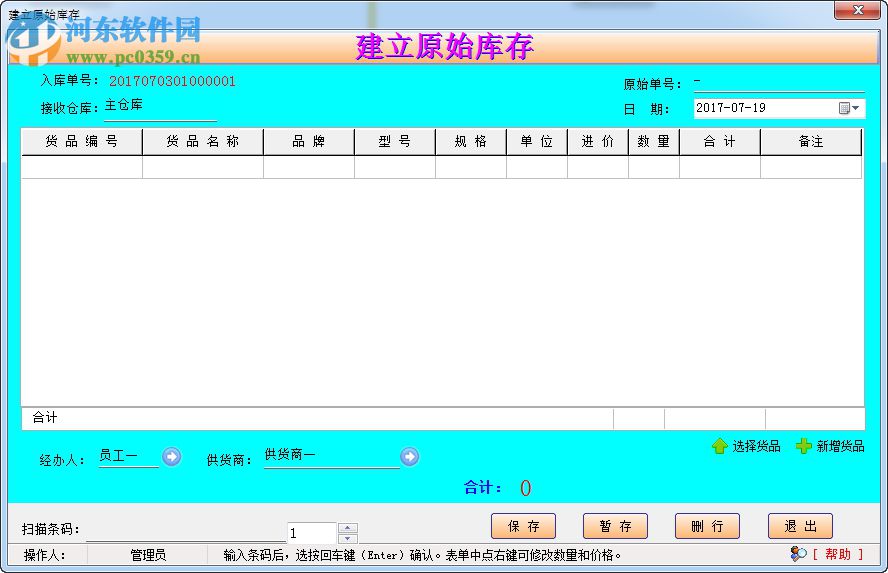Close the 建立原始库存 window
This screenshot has height=573, width=888.
pos(857,10)
